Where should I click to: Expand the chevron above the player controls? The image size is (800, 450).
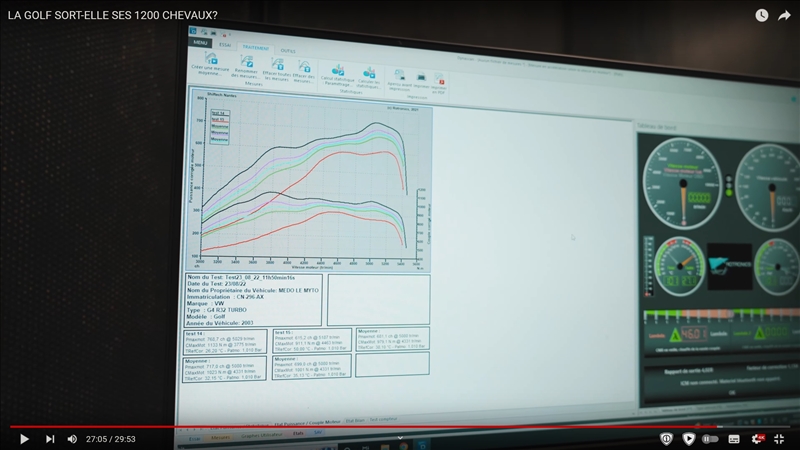tap(400, 438)
